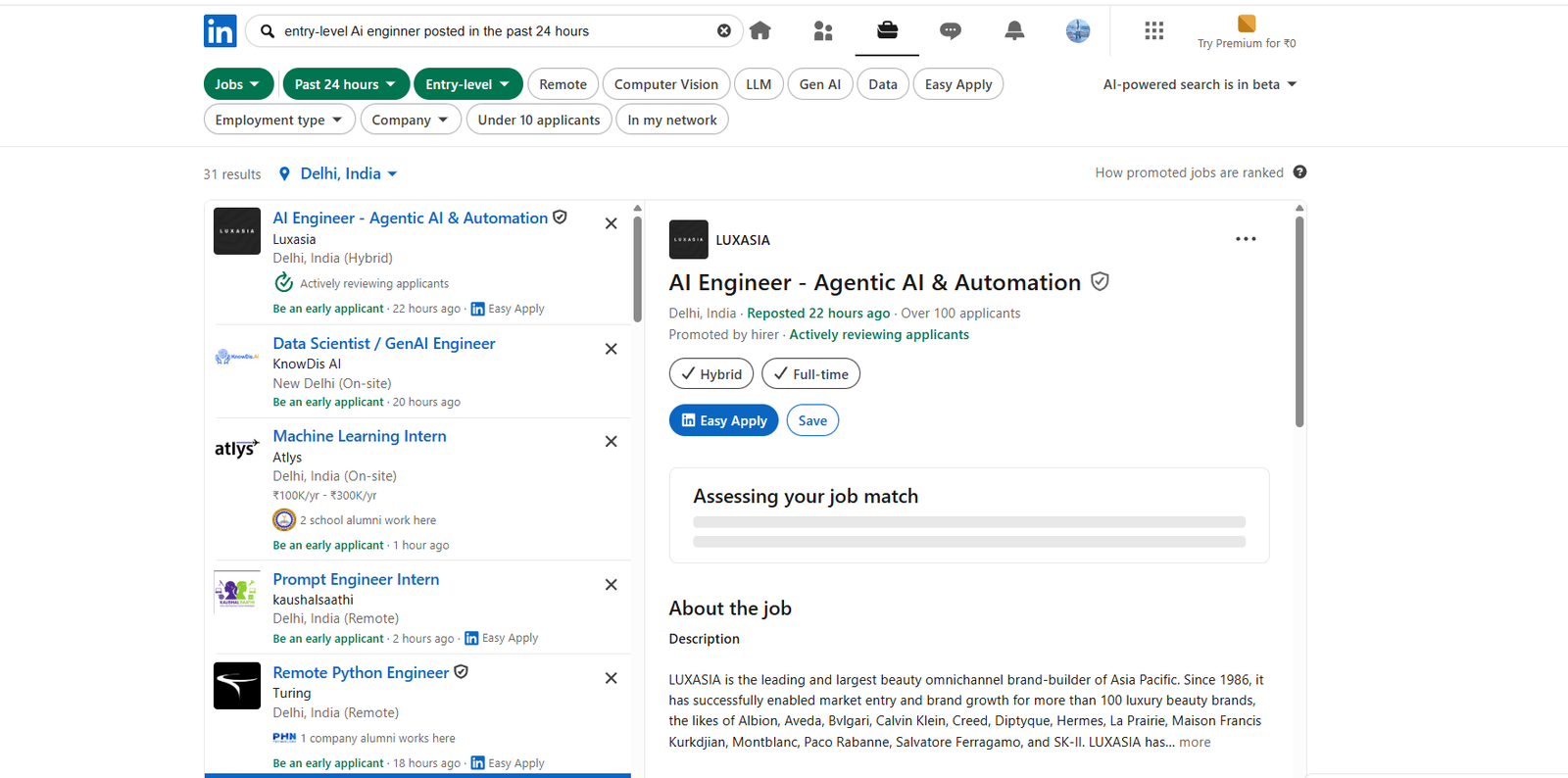
Task: Open three-dot menu for Luxasia job
Action: pos(1245,239)
